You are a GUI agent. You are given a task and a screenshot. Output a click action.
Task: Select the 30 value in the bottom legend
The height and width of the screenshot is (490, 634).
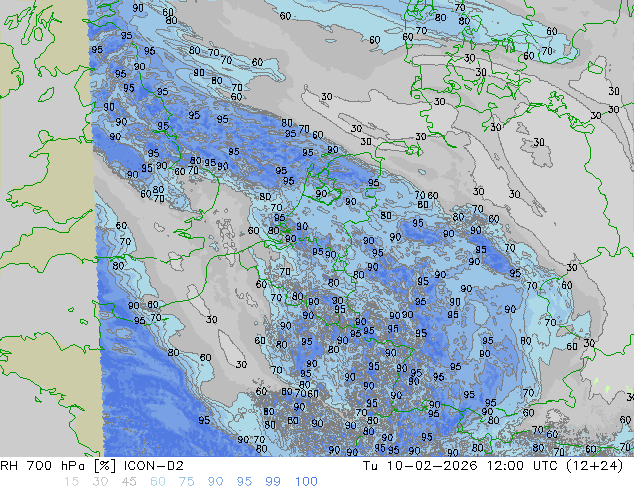point(100,482)
